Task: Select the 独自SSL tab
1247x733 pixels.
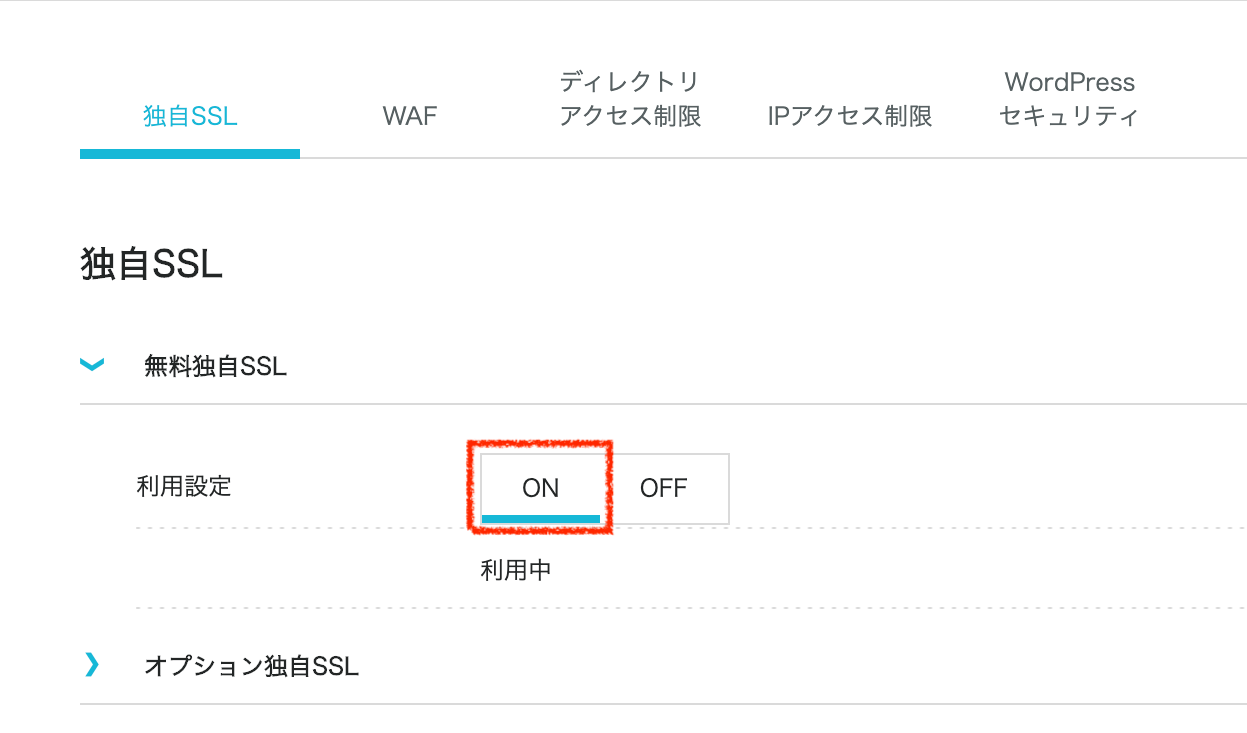Action: [x=189, y=115]
